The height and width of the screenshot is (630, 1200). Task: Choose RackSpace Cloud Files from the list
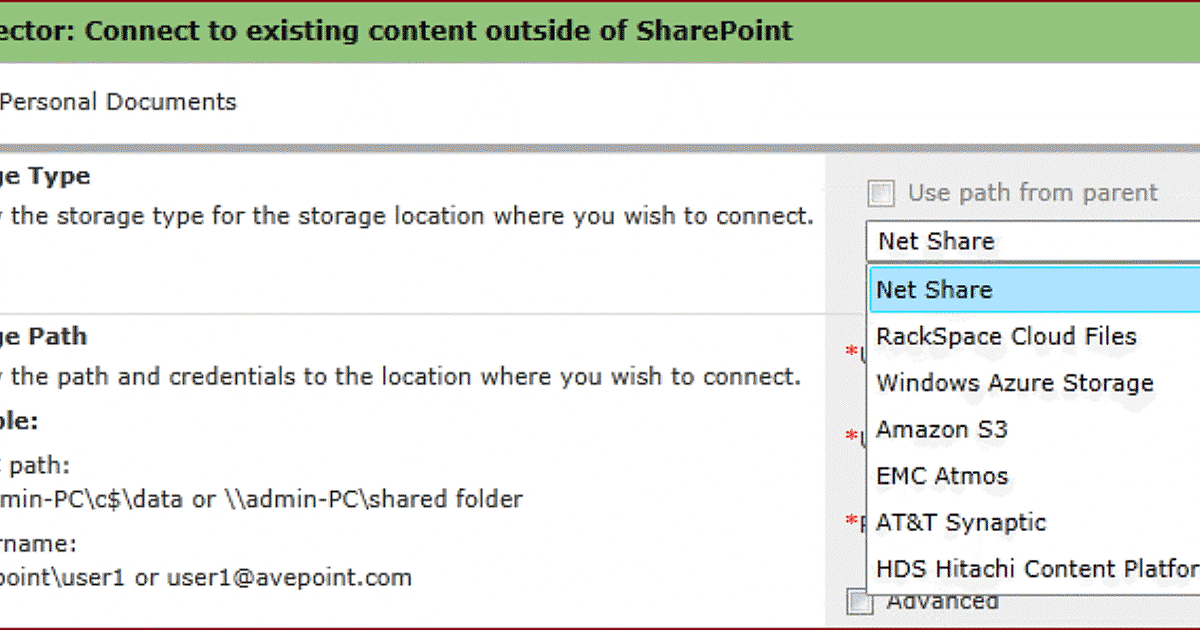point(1006,336)
